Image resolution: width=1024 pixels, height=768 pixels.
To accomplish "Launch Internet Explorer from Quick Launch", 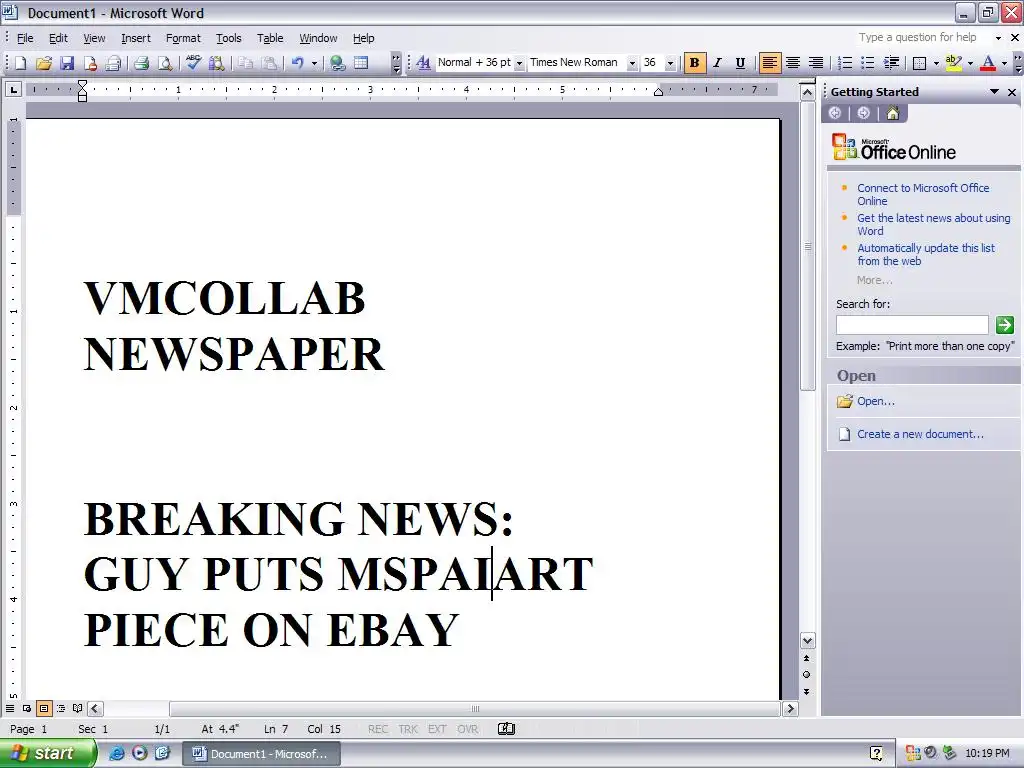I will [x=116, y=753].
